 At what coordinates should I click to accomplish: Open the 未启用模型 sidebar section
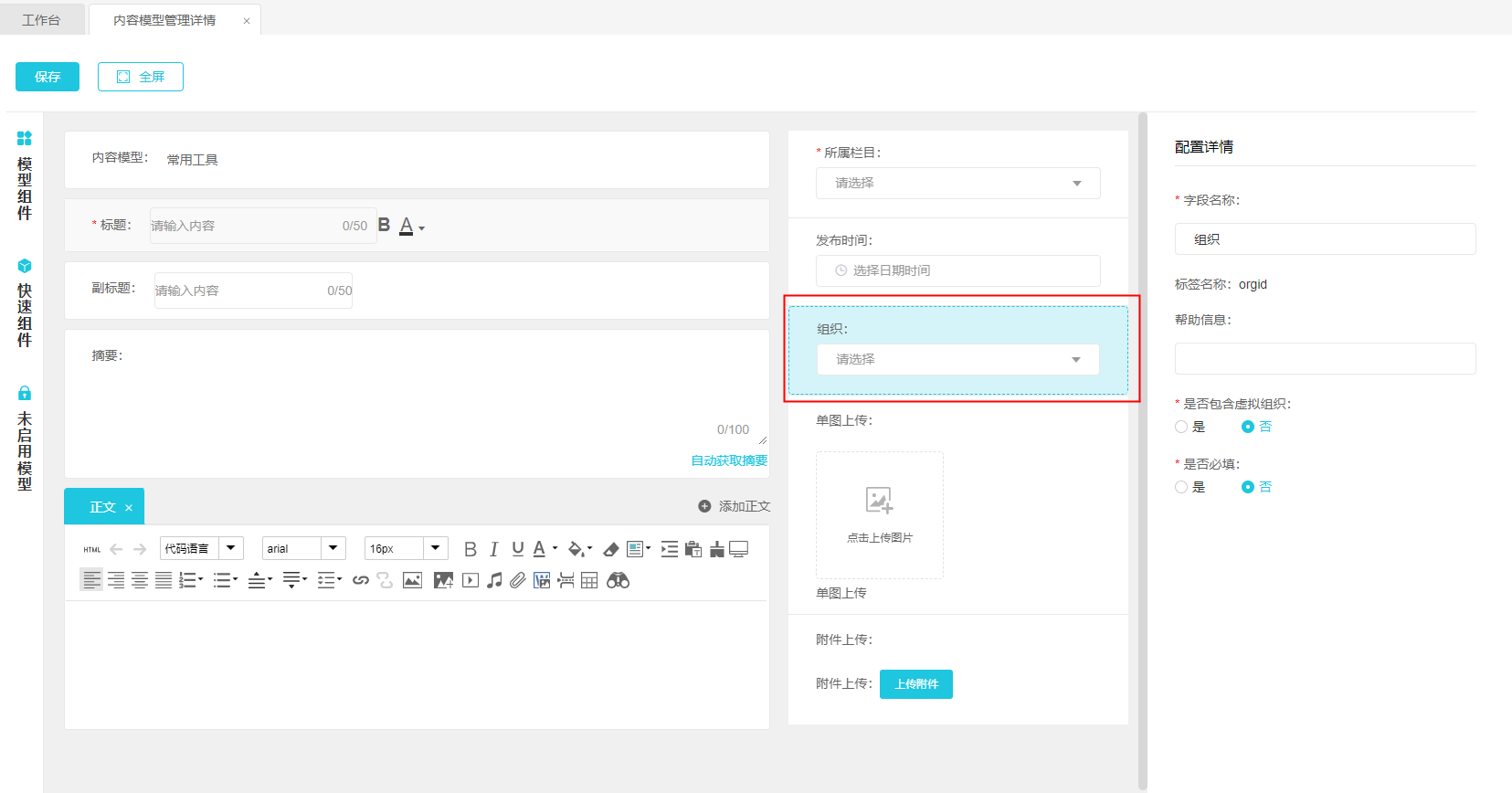point(25,439)
